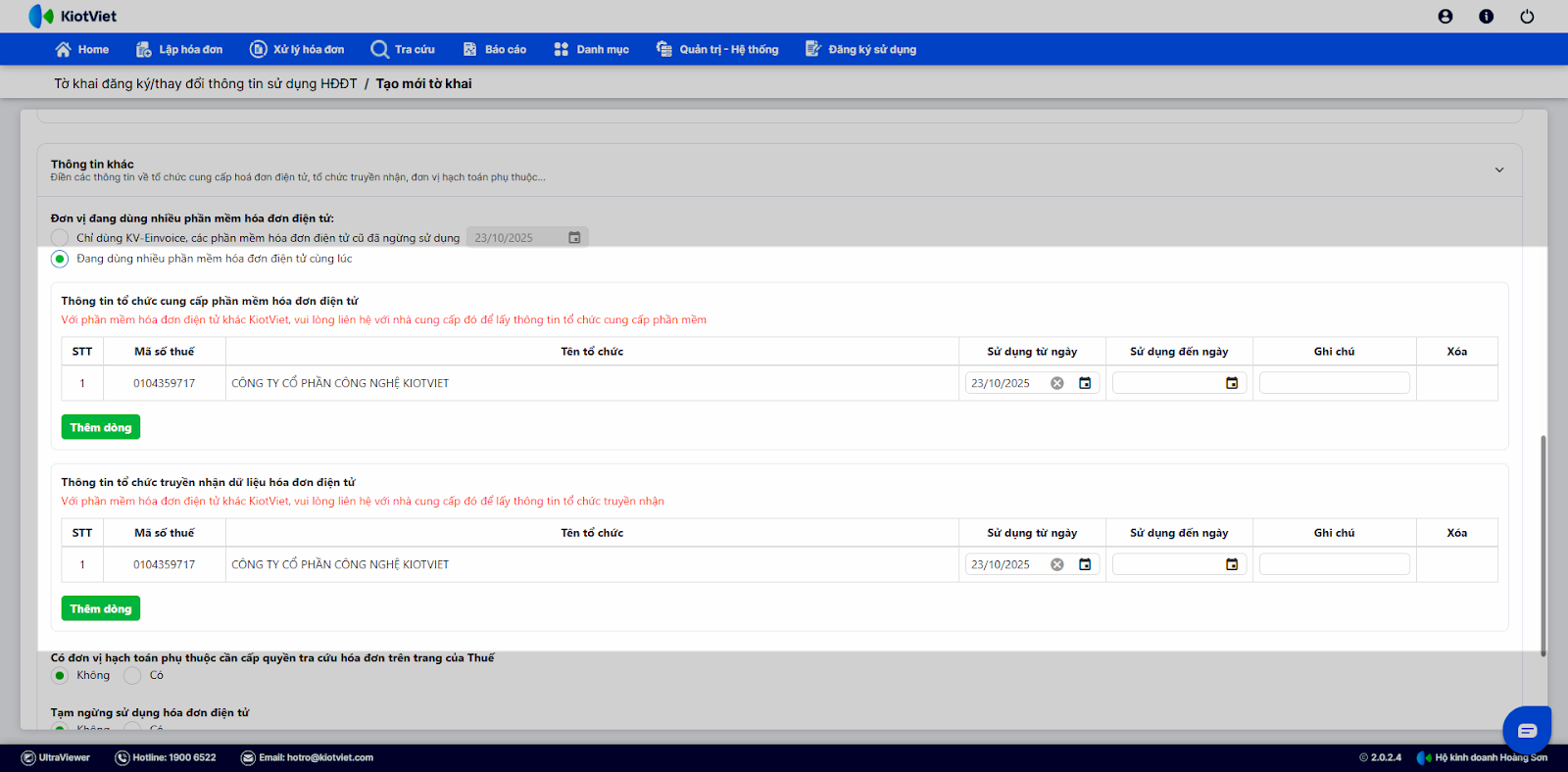Click 'Thêm dòng' under data transmission table

pos(101,608)
